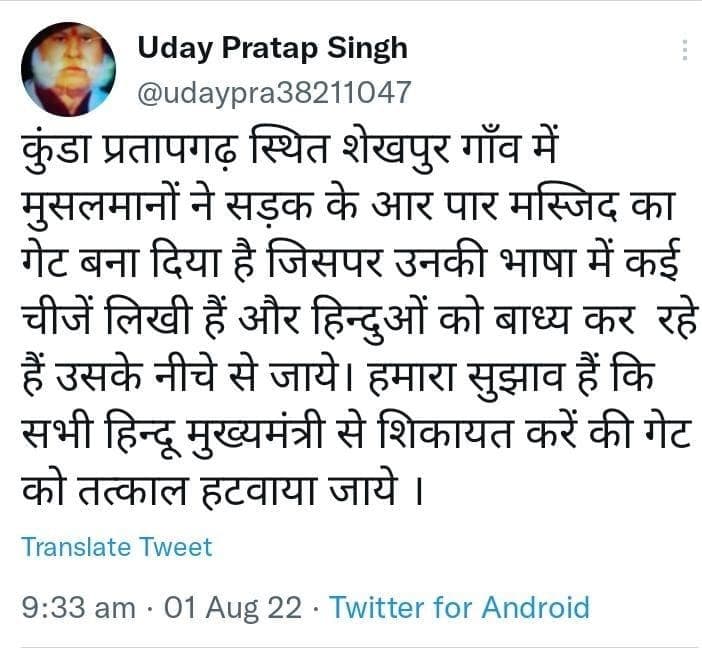Click the word कुंडा in the tweet
The image size is (702, 652).
point(59,155)
